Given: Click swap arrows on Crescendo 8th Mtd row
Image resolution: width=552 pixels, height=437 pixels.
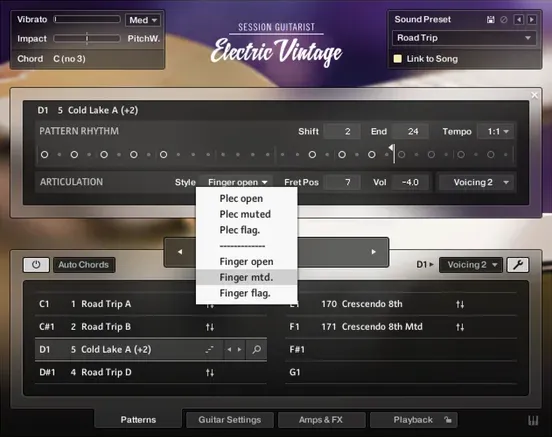Looking at the screenshot, I should (460, 327).
